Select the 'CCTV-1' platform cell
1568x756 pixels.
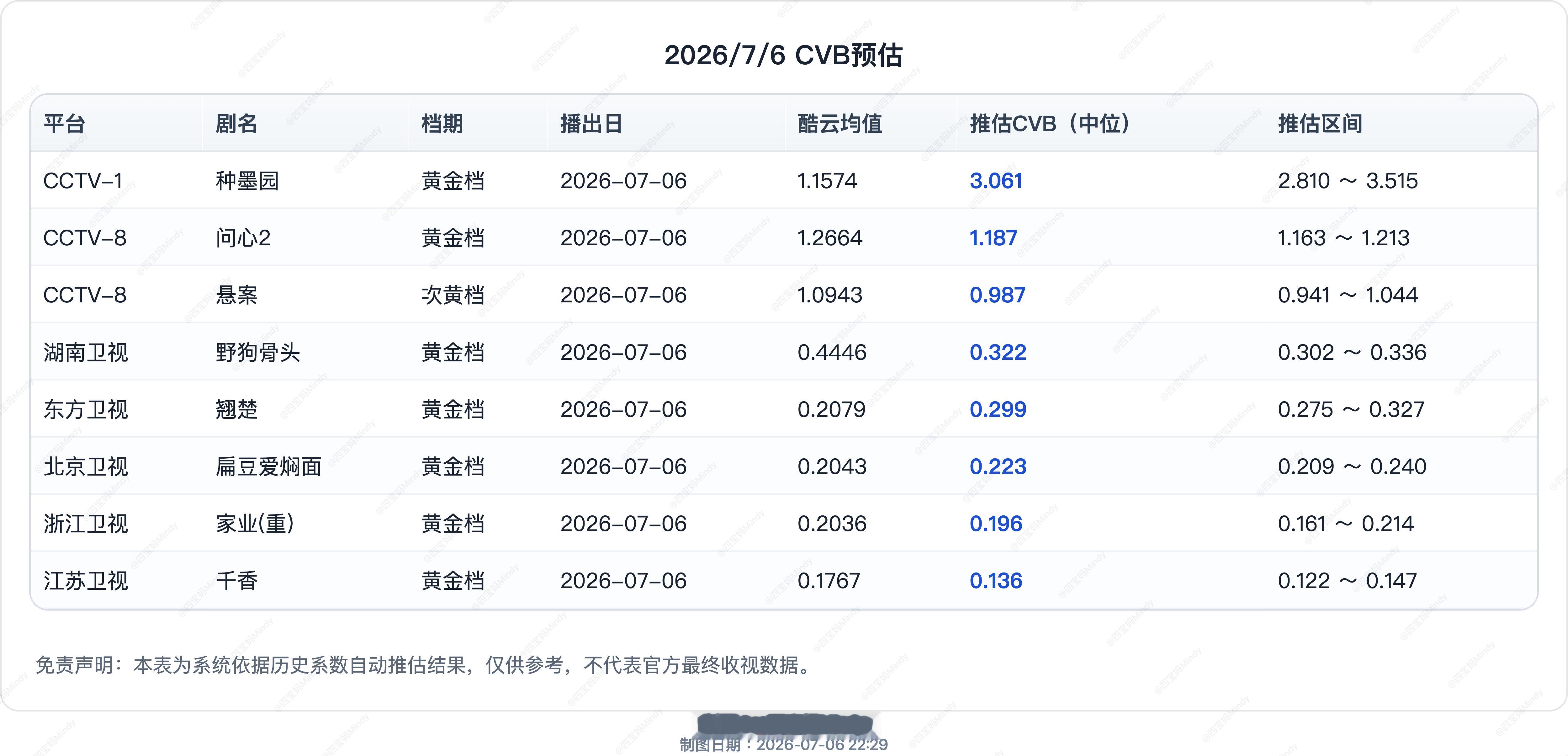(83, 181)
